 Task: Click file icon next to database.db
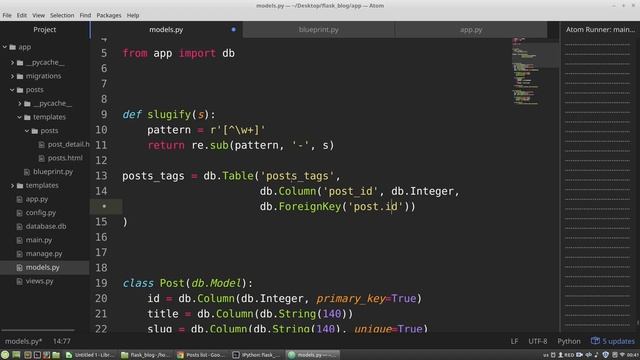[19, 226]
